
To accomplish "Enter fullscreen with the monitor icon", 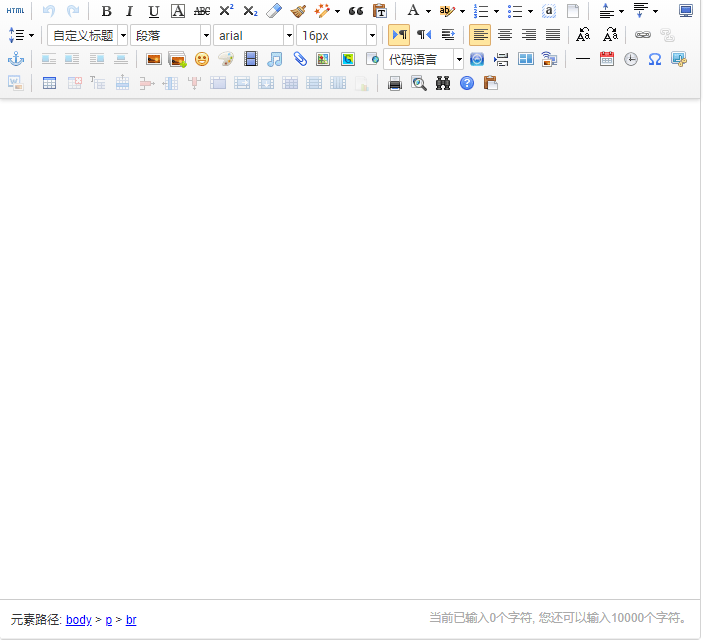I will (686, 11).
